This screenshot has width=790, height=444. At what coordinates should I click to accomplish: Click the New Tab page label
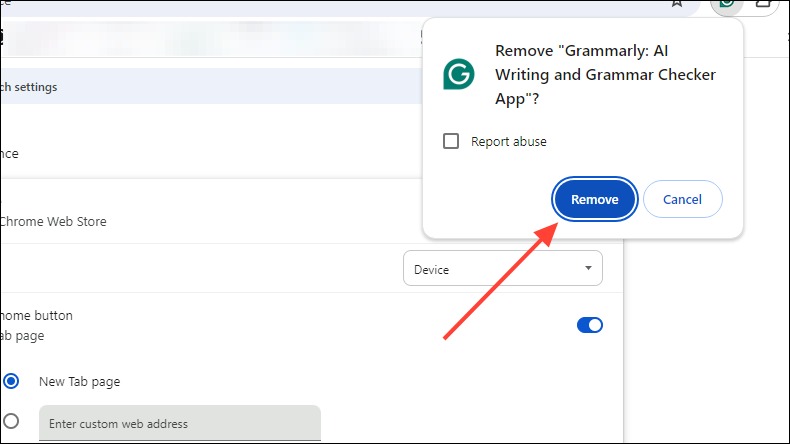click(x=80, y=382)
